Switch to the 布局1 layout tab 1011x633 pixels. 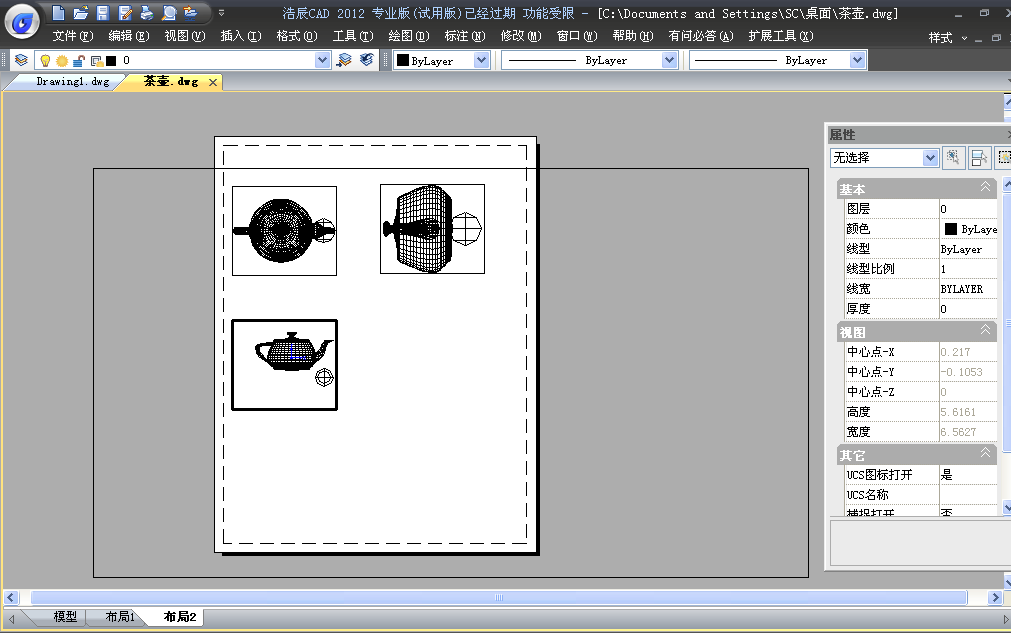pyautogui.click(x=120, y=617)
